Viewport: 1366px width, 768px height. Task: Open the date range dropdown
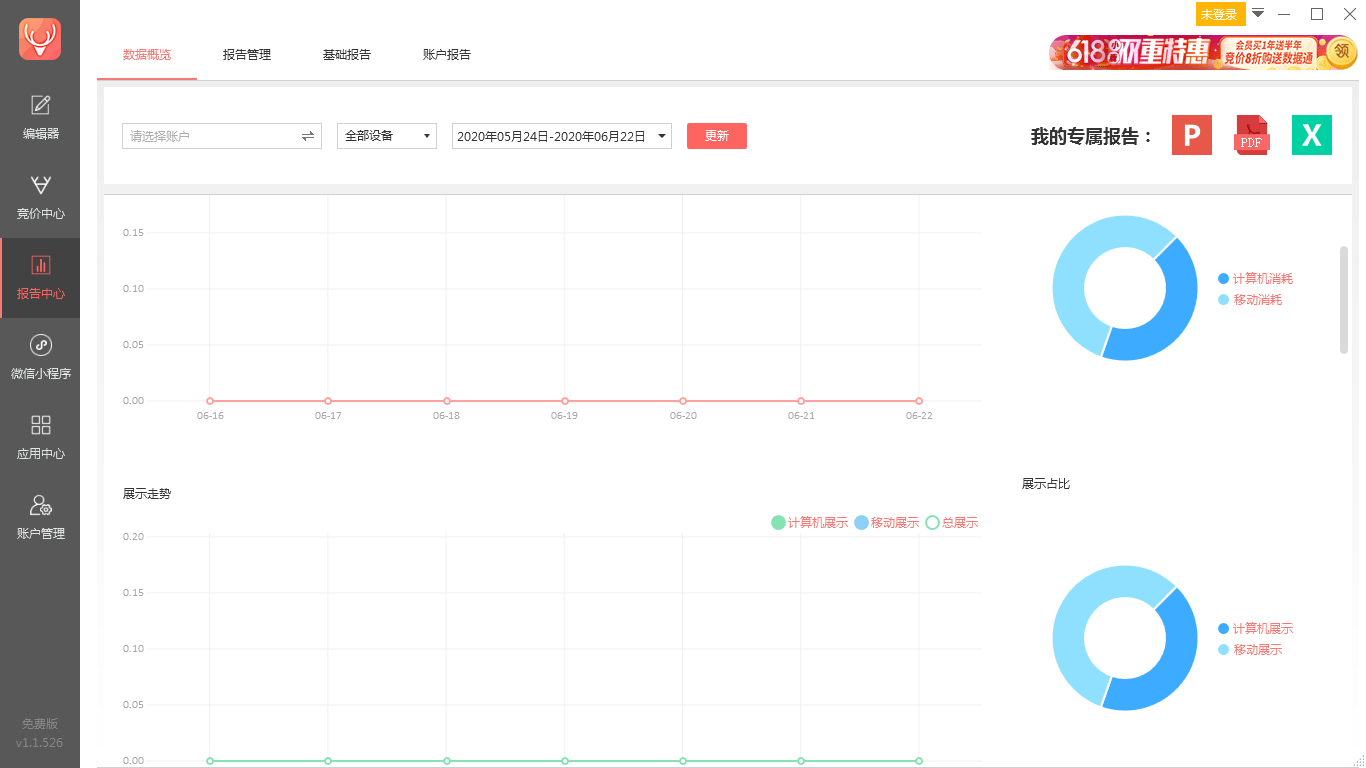[x=561, y=136]
